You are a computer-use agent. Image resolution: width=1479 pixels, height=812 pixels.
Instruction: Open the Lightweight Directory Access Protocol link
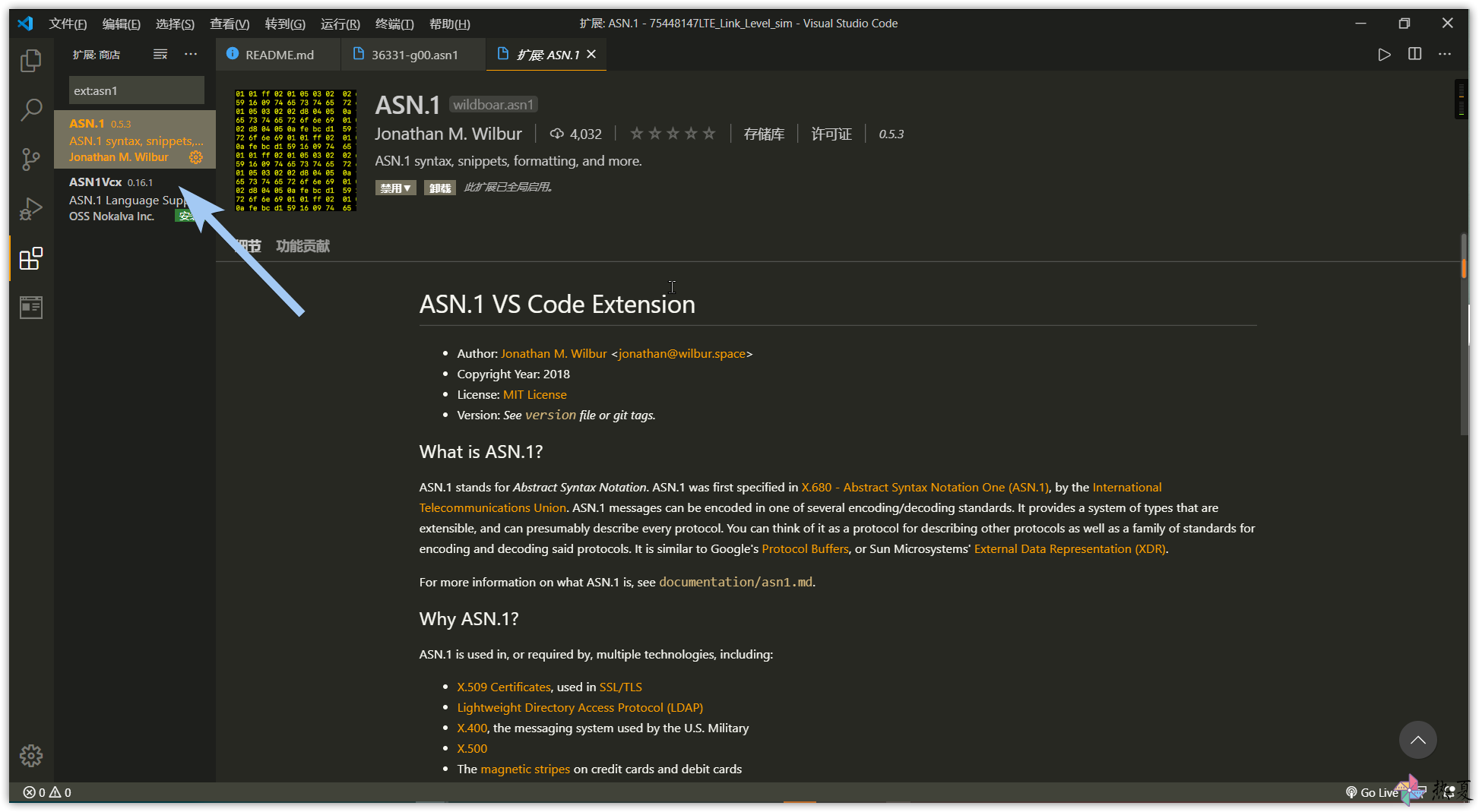(580, 708)
